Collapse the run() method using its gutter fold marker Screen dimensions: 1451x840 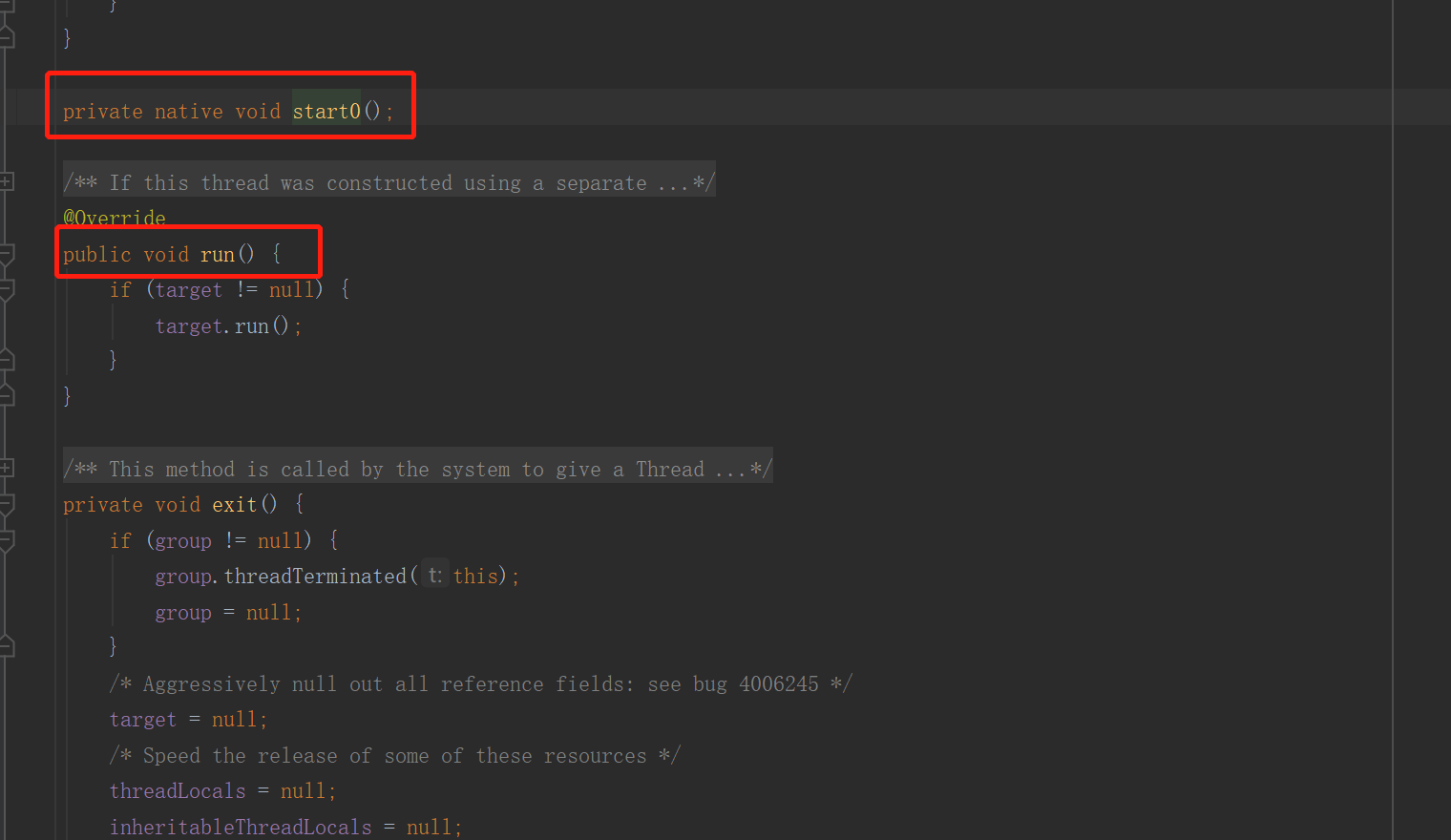tap(6, 254)
